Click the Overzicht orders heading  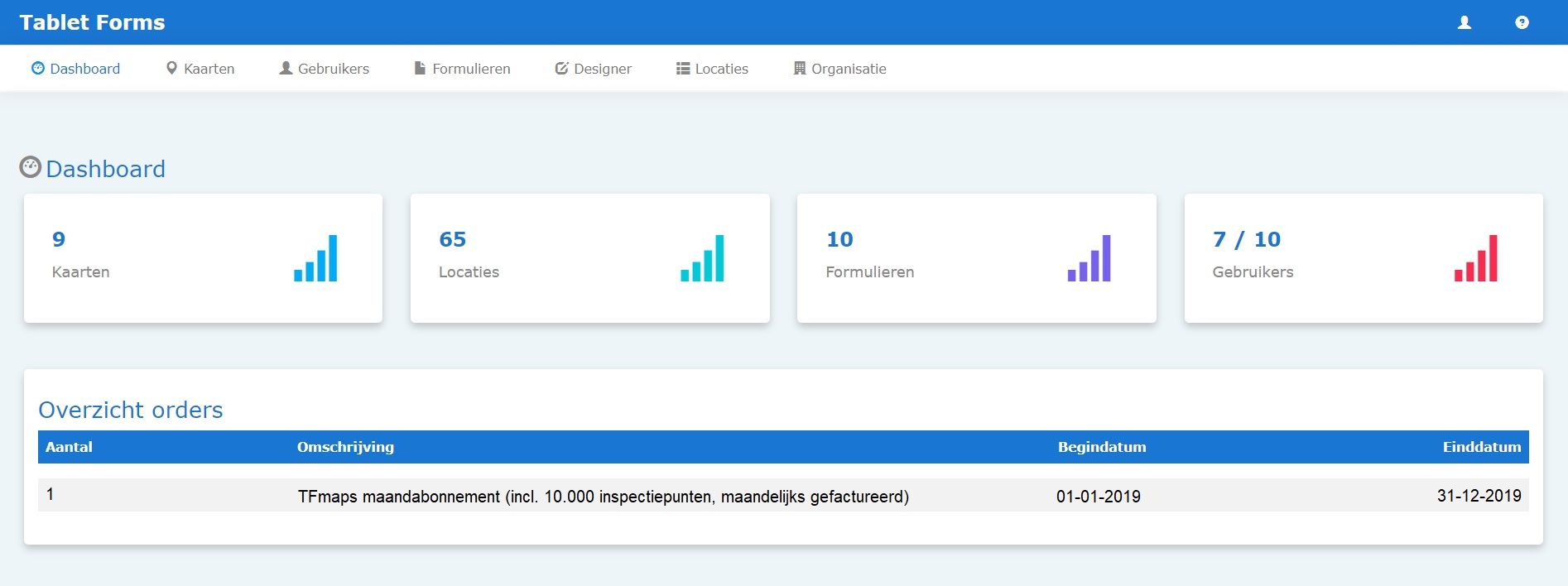131,410
